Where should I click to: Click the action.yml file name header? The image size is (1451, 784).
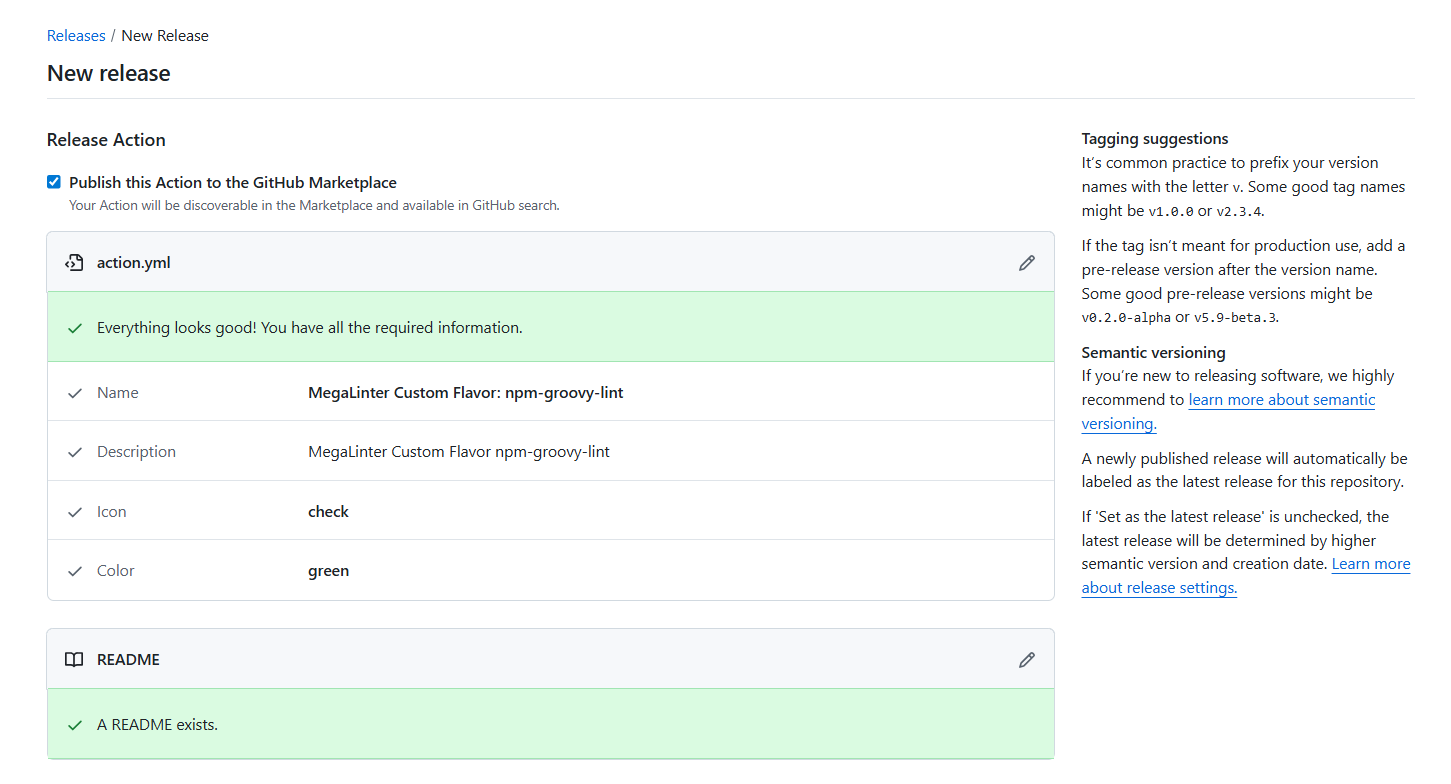pos(133,263)
